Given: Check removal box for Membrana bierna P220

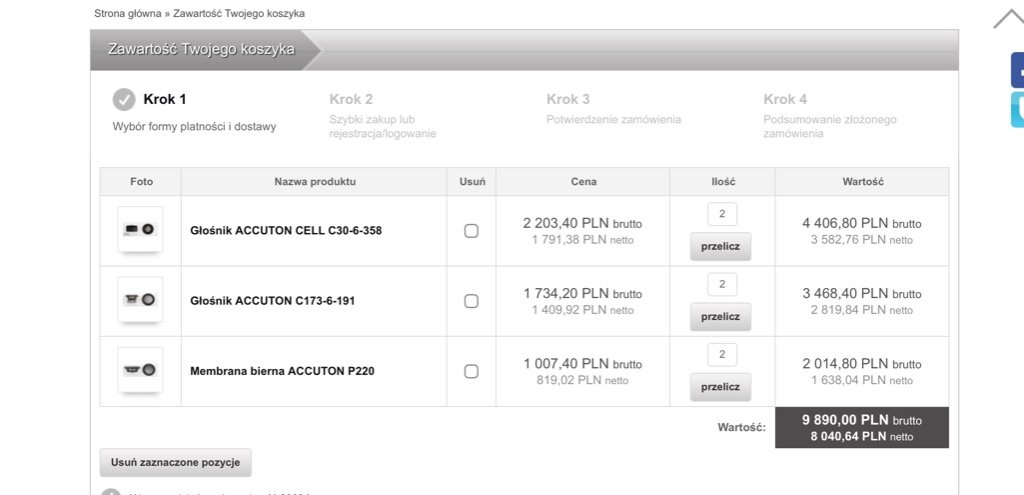Looking at the screenshot, I should (x=471, y=372).
